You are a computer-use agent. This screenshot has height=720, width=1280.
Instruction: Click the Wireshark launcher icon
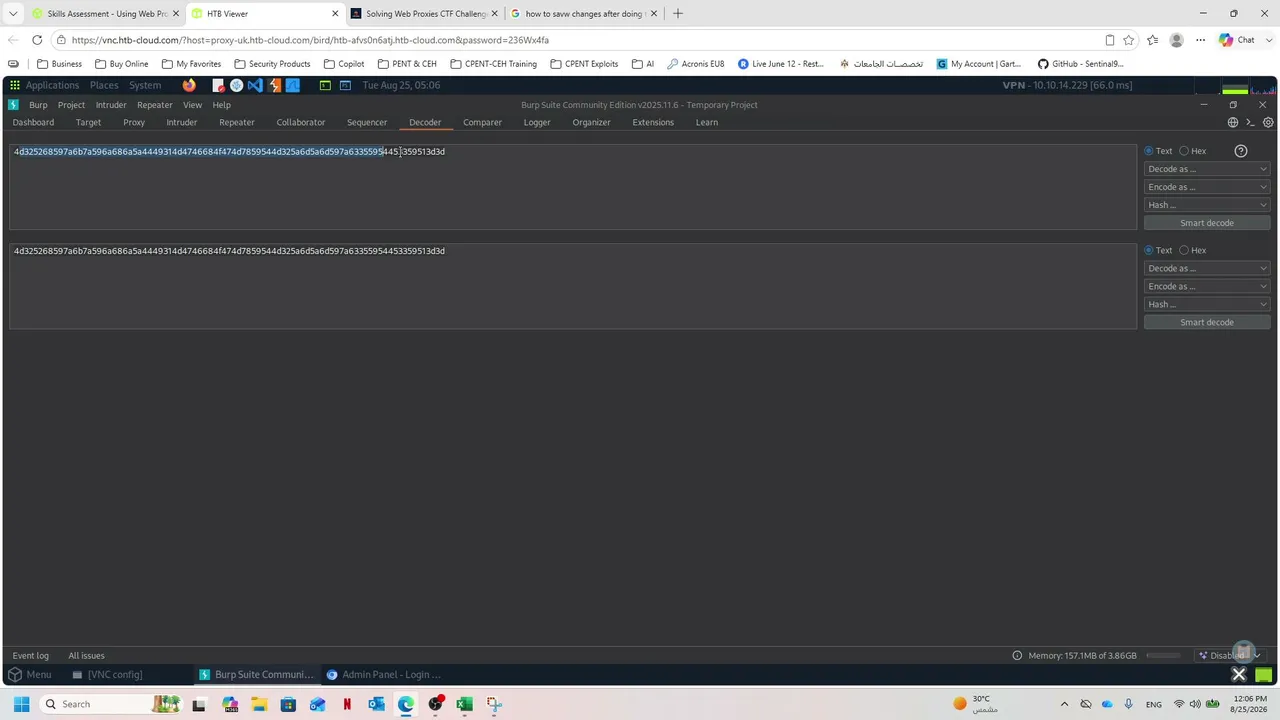(293, 85)
